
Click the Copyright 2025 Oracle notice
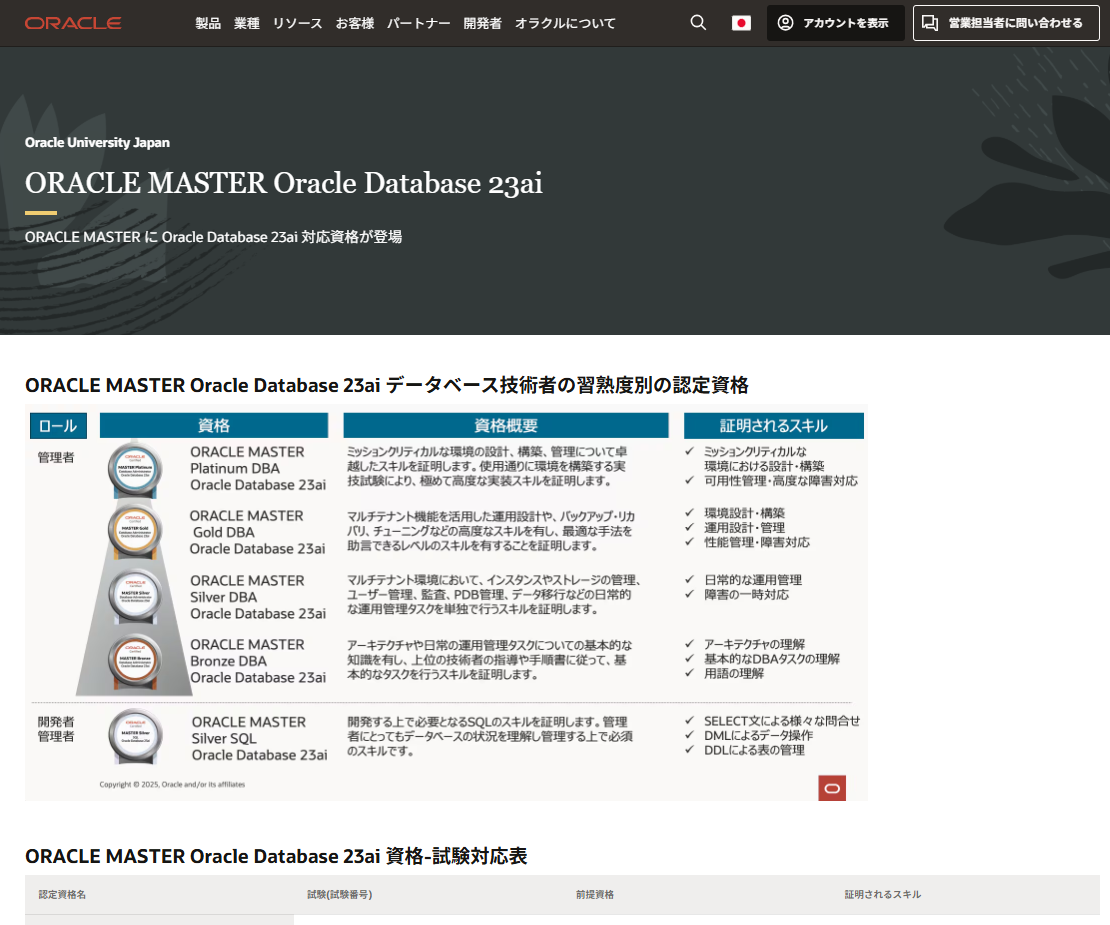[x=172, y=784]
